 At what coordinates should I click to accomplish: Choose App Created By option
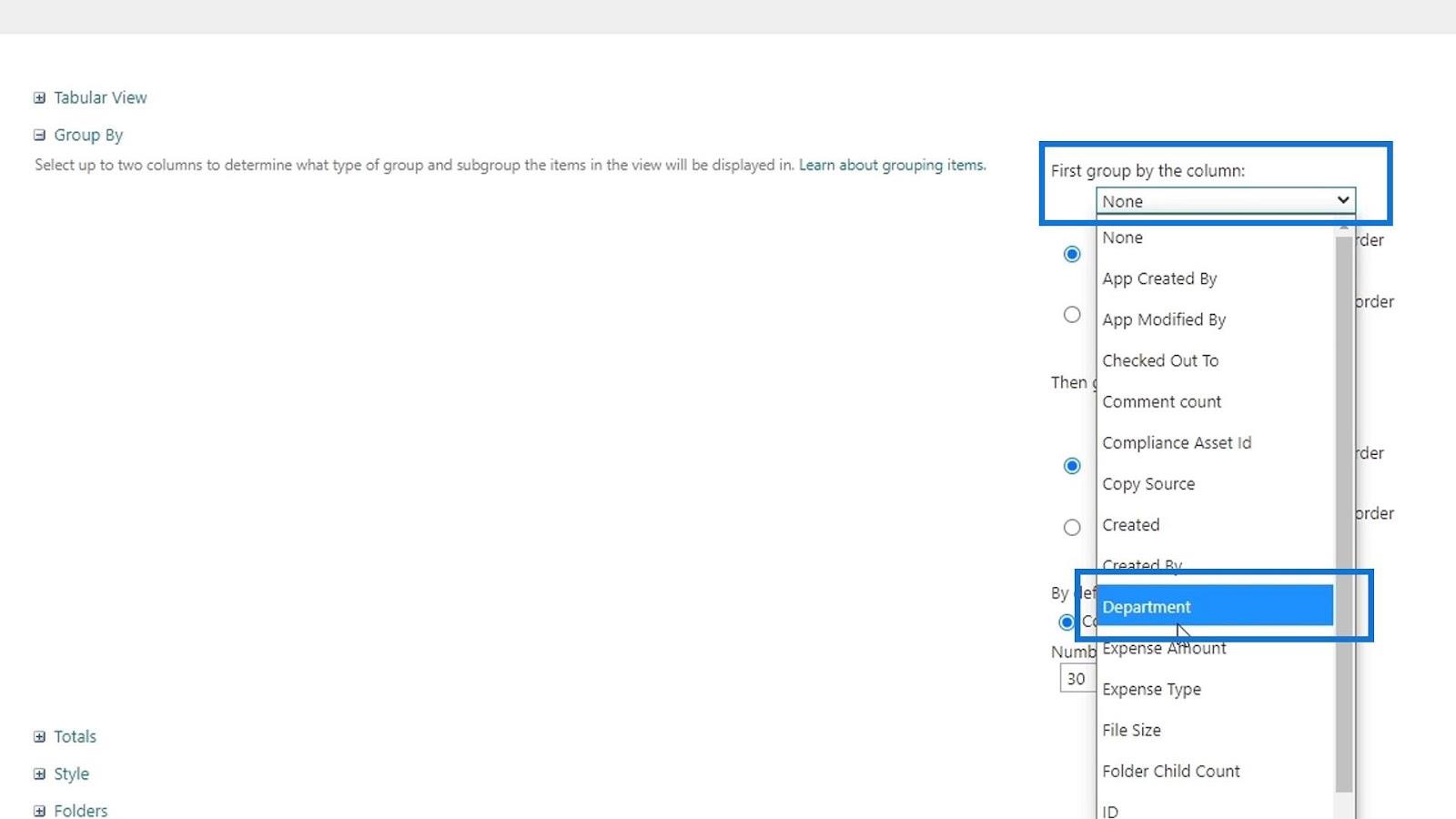pyautogui.click(x=1215, y=278)
